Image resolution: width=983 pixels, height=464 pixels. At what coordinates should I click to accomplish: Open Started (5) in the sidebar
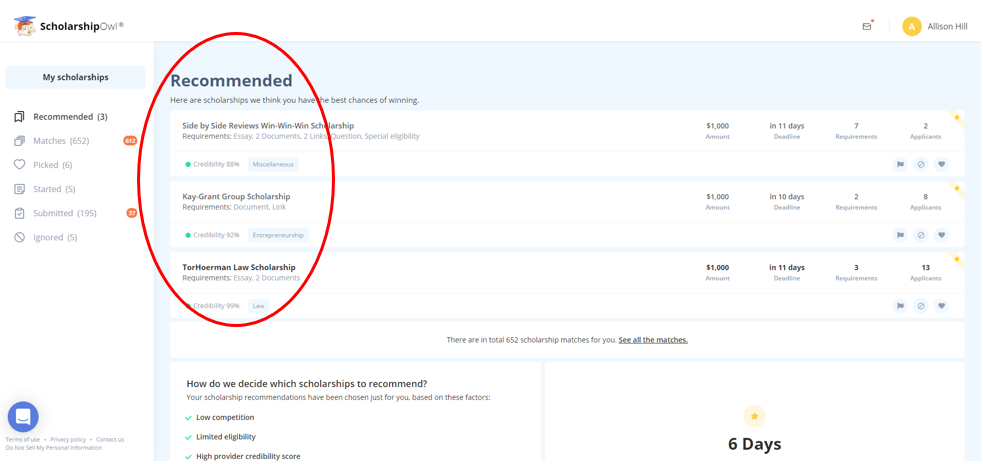click(55, 189)
